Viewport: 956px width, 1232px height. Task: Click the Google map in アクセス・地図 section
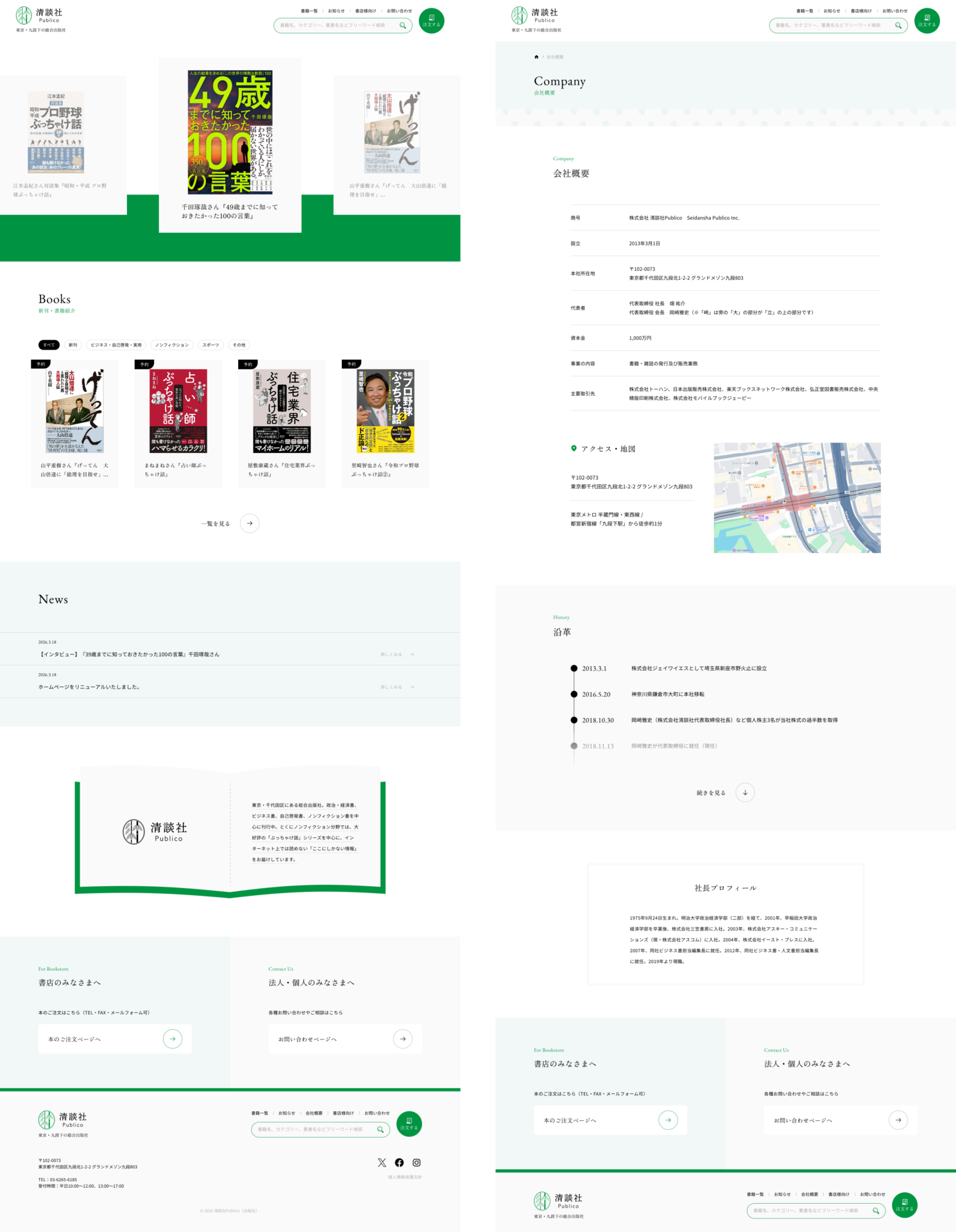[797, 498]
